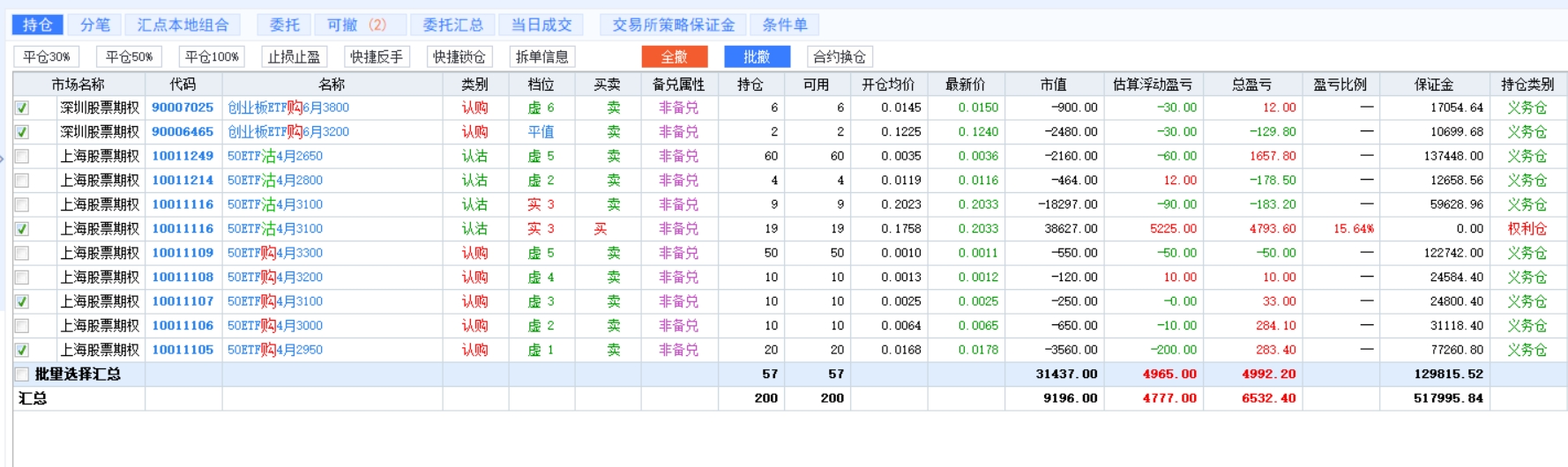Image resolution: width=1568 pixels, height=467 pixels.
Task: Sort by the 估算浮动盈亏 column header
Action: [x=1154, y=85]
